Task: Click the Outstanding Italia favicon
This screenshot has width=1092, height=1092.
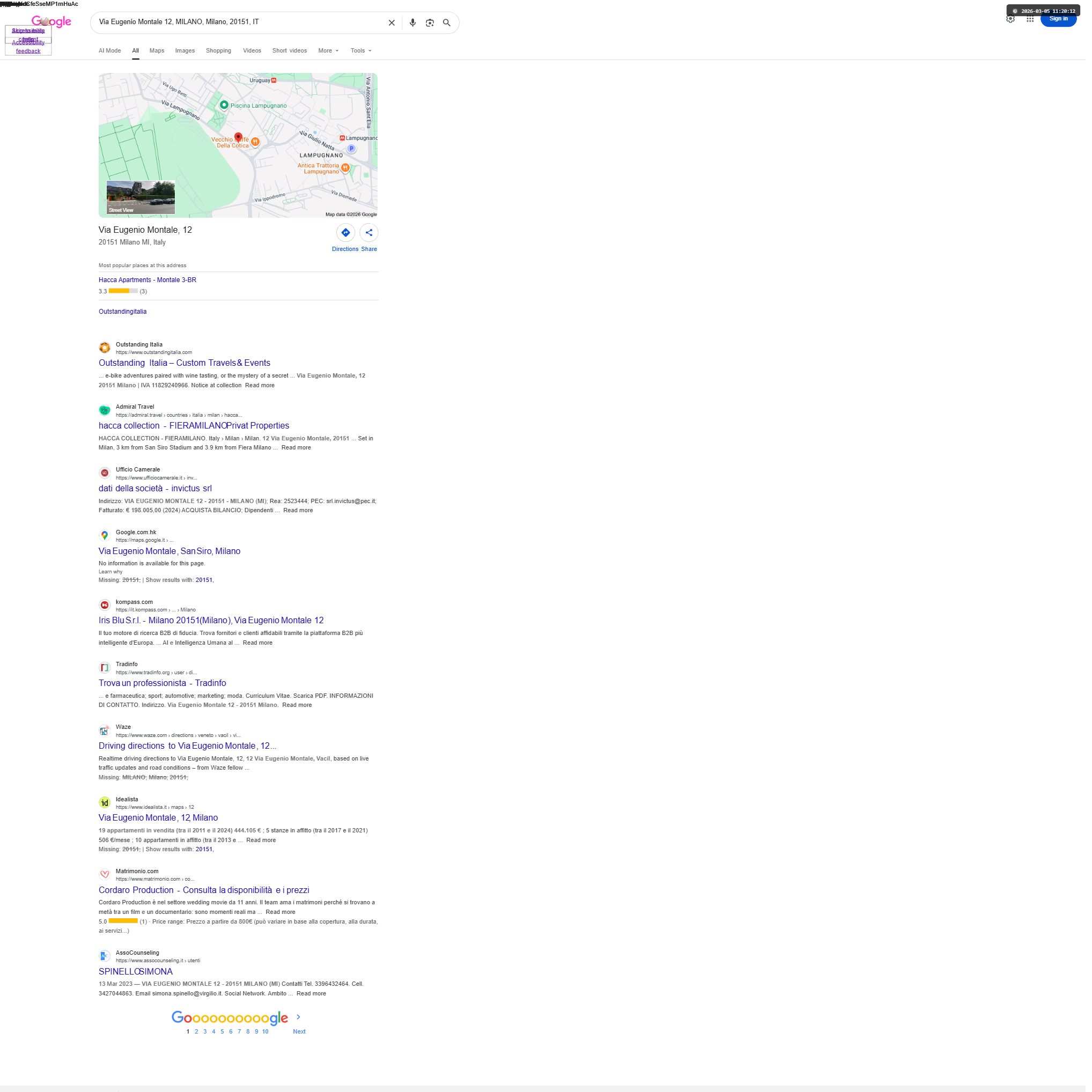Action: 105,349
